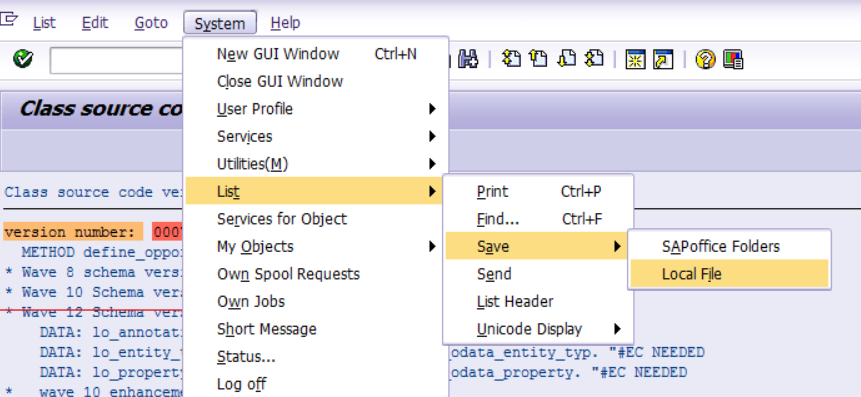Click 'Class source code ver' text line
Viewport: 861px width, 397px height.
click(93, 192)
